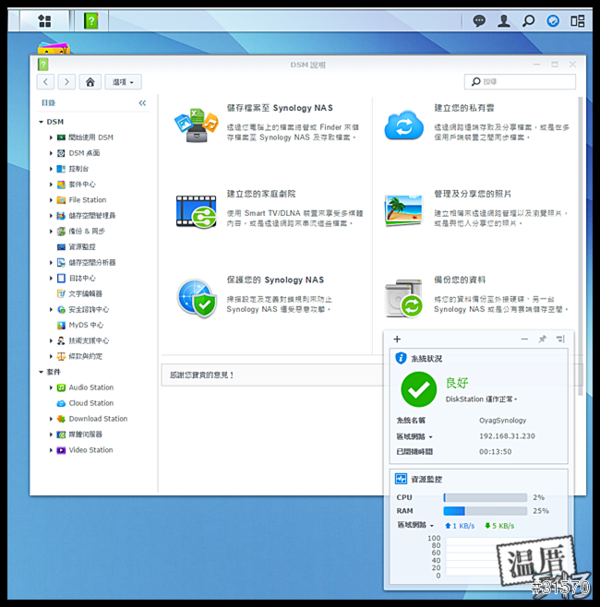Click the green health status checkmark
Screen dimensions: 600x607
coord(419,389)
